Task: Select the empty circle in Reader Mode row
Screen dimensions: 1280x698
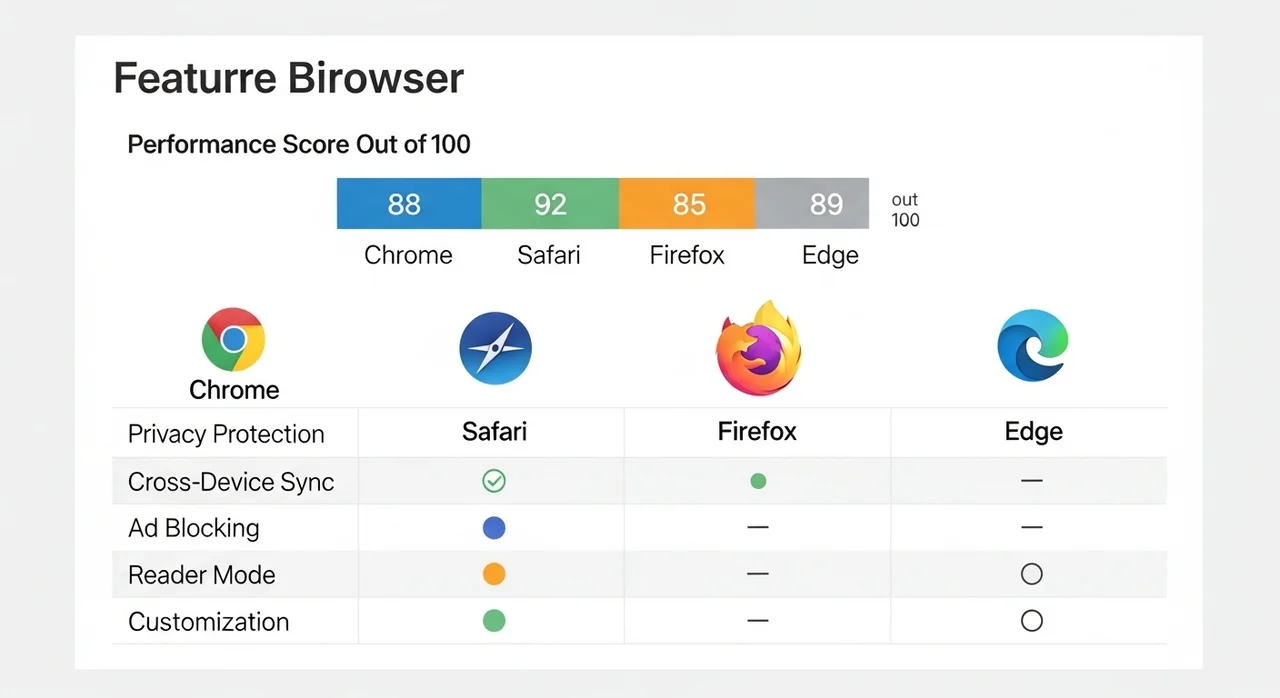Action: pos(1032,574)
